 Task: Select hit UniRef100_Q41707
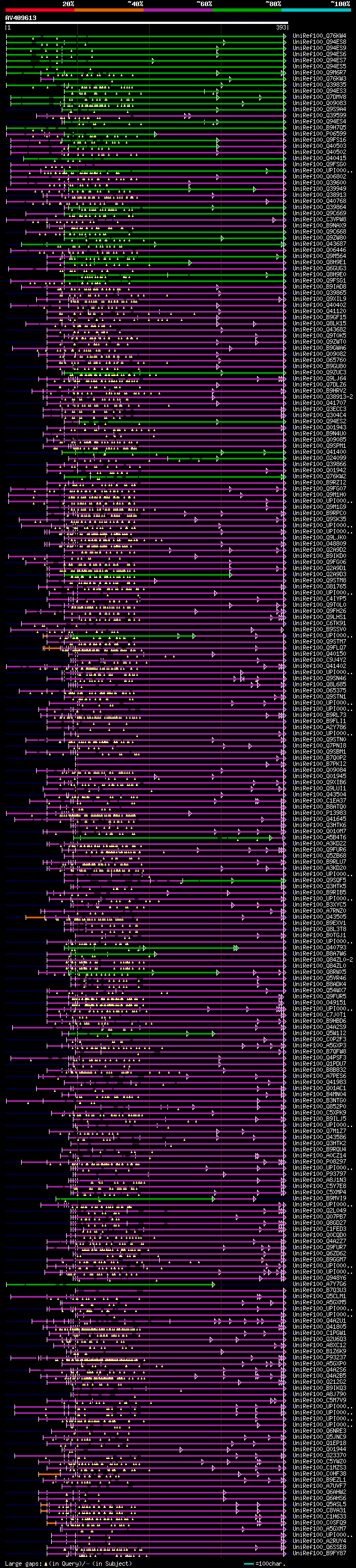point(319,403)
